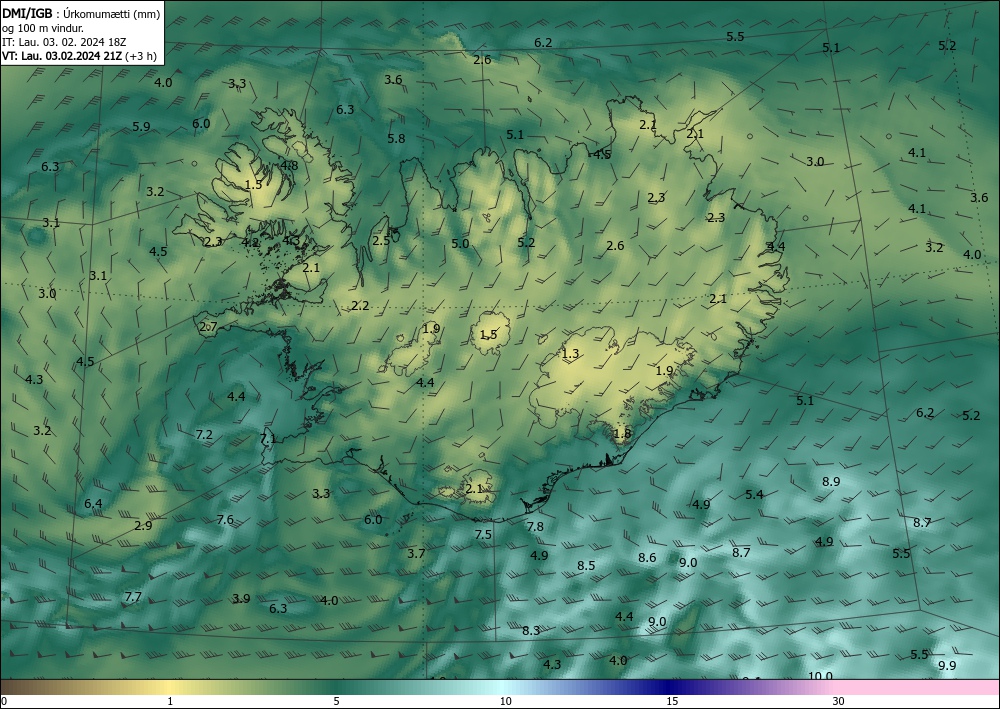1000x709 pixels.
Task: Click the '15' tick label on the color scale
Action: [672, 701]
